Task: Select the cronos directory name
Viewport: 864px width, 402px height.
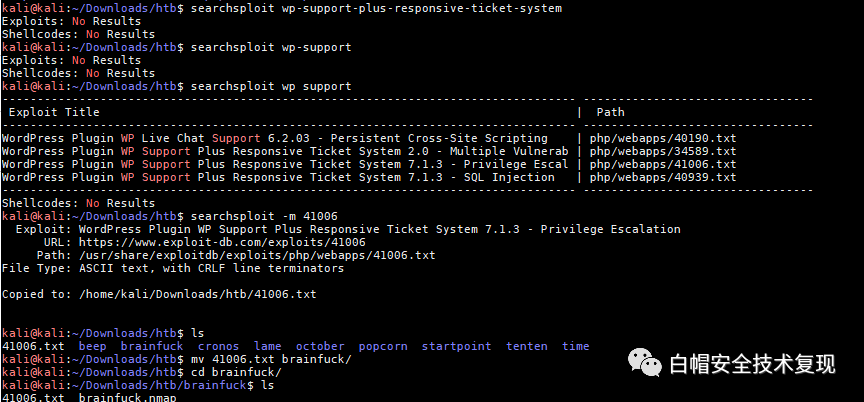Action: [218, 346]
